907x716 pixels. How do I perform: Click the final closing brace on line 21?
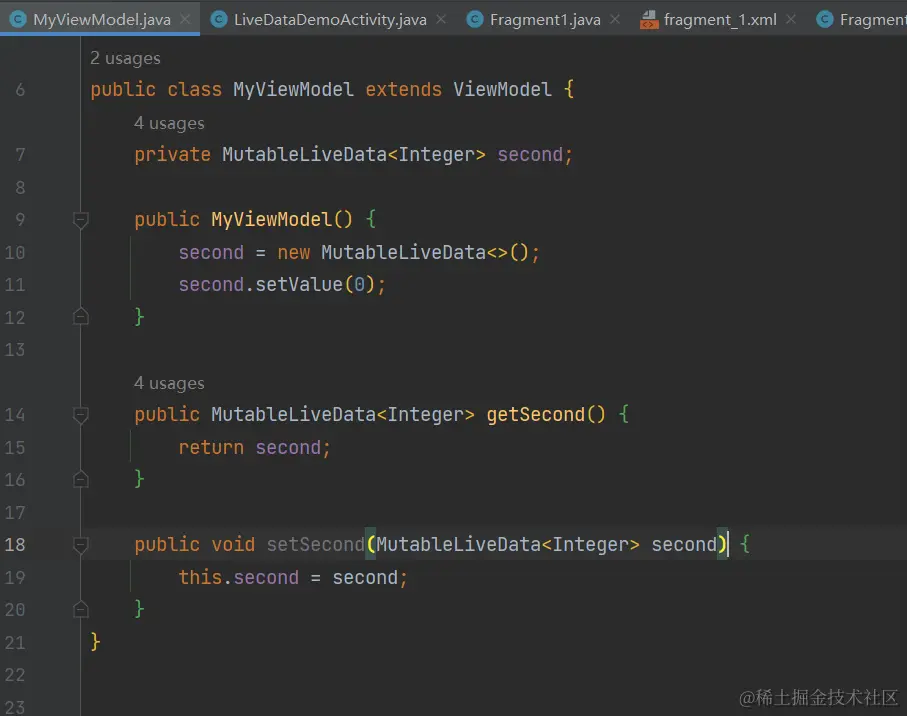95,642
